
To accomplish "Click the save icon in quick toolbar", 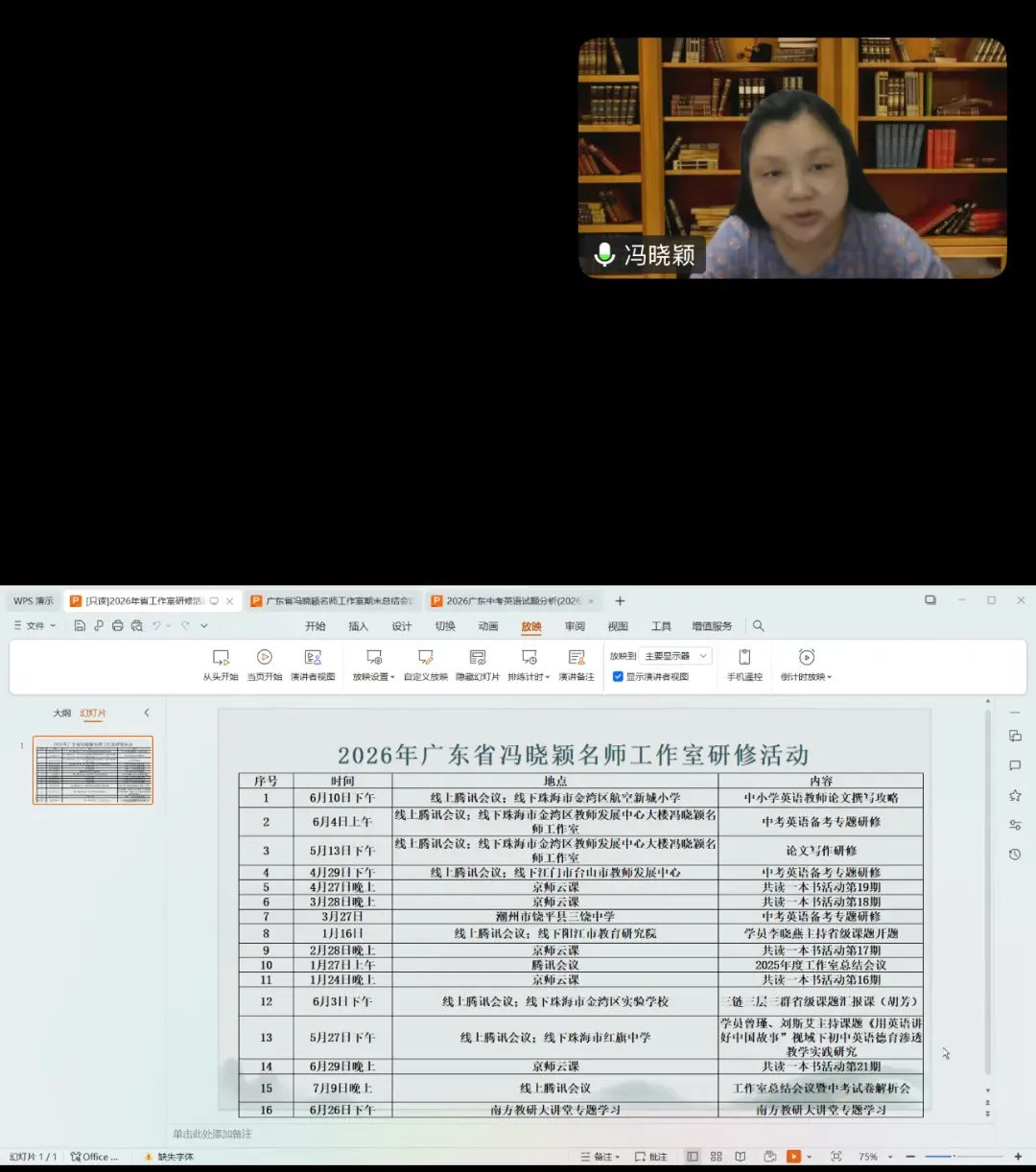I will coord(80,625).
